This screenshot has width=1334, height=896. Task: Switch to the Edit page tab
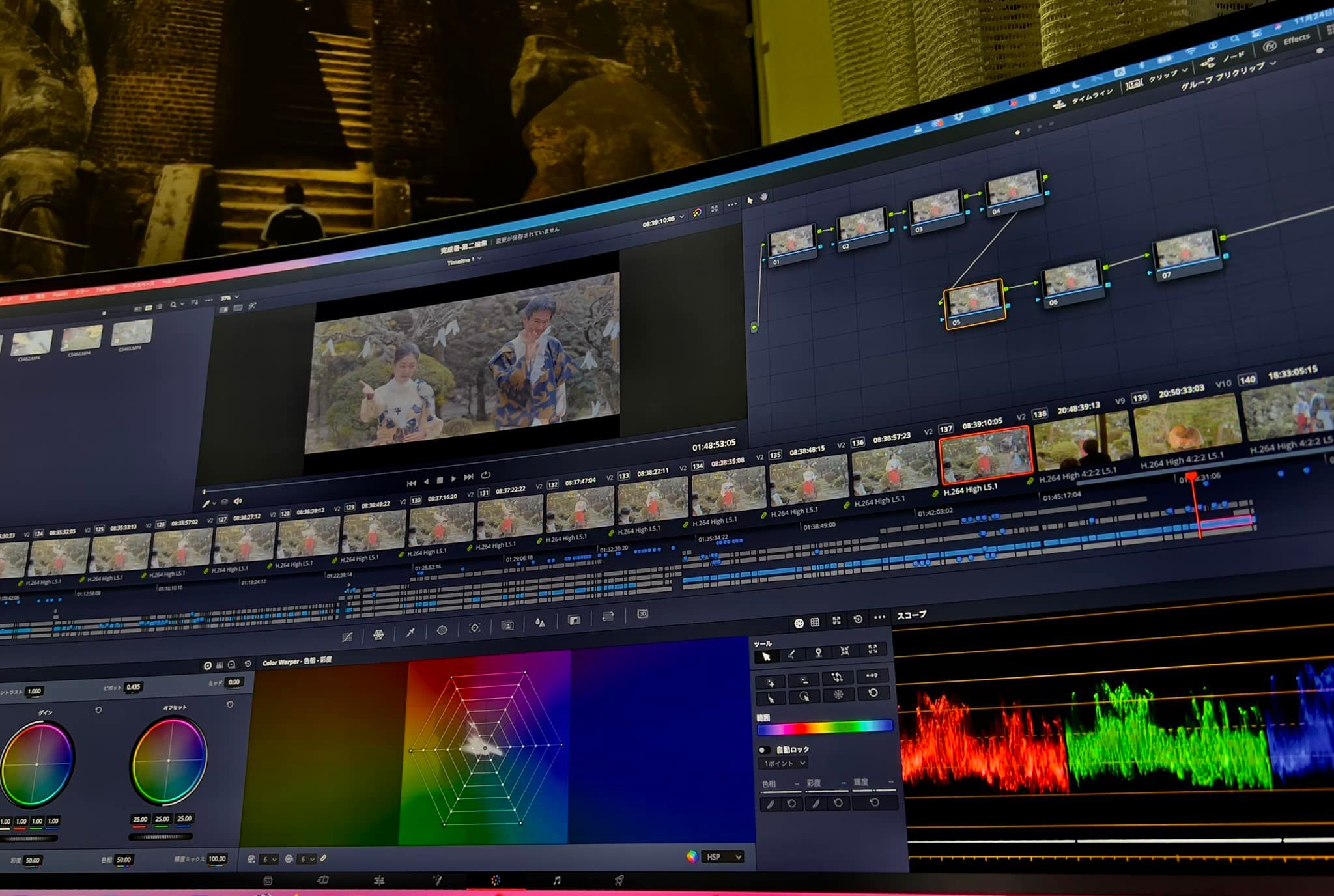(x=379, y=880)
